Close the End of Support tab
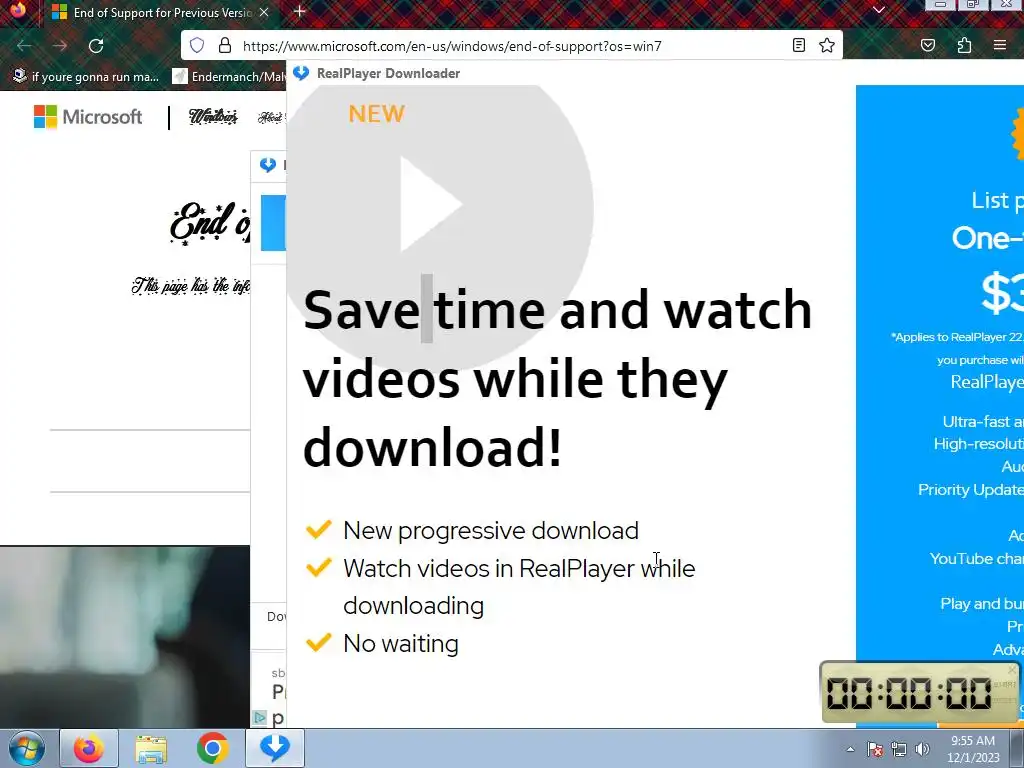 264,12
